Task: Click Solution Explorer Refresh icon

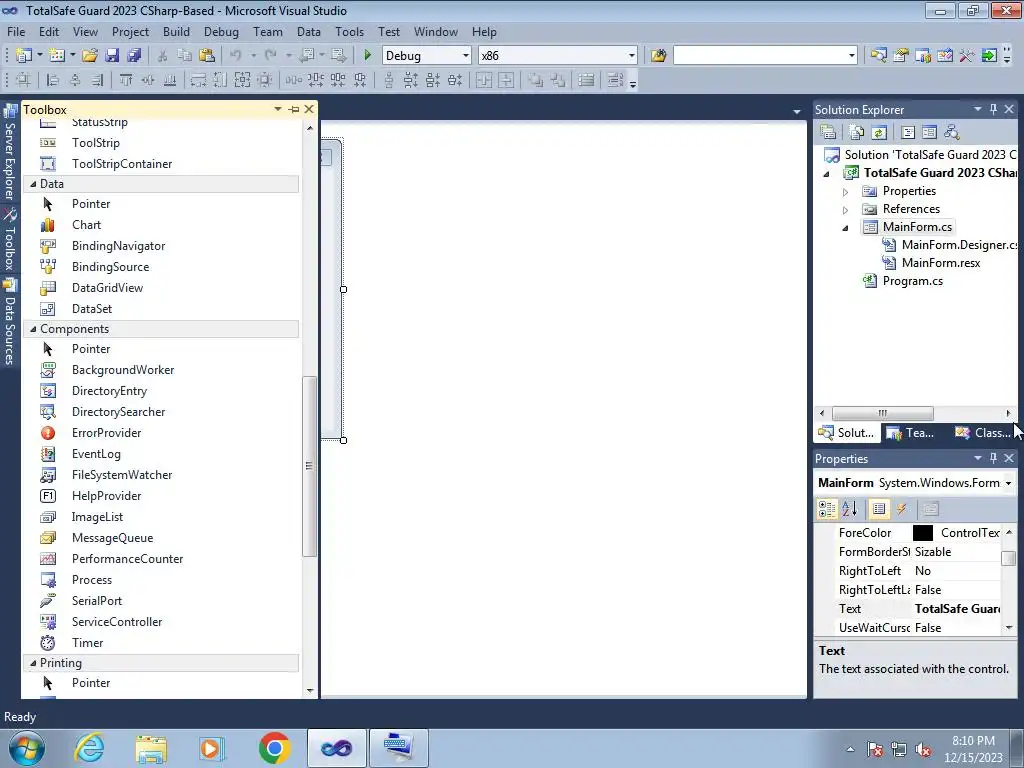Action: coord(879,132)
